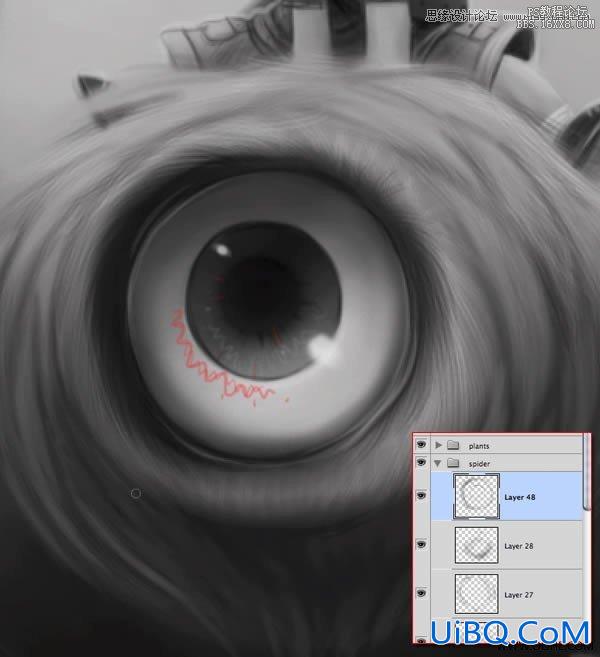Select the Layer 48 thumbnail

pyautogui.click(x=476, y=496)
